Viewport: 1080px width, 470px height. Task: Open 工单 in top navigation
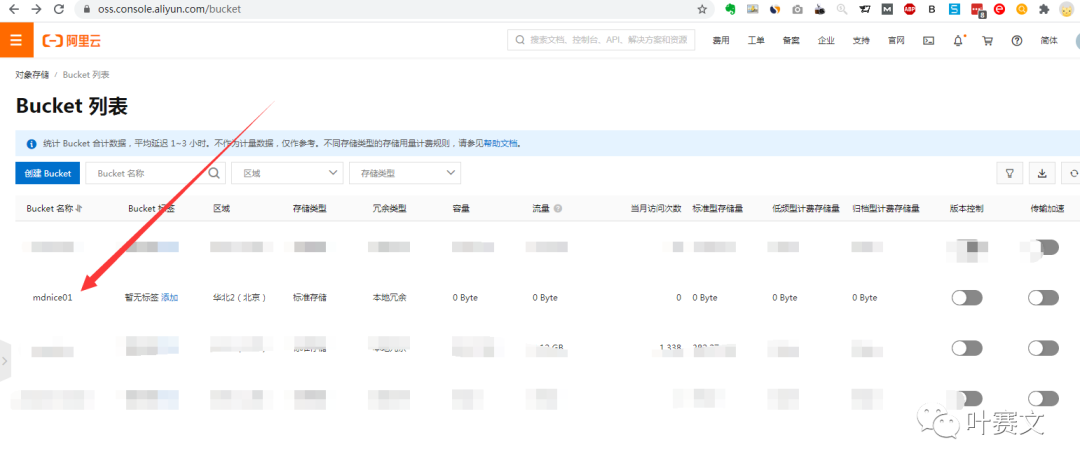click(x=756, y=41)
